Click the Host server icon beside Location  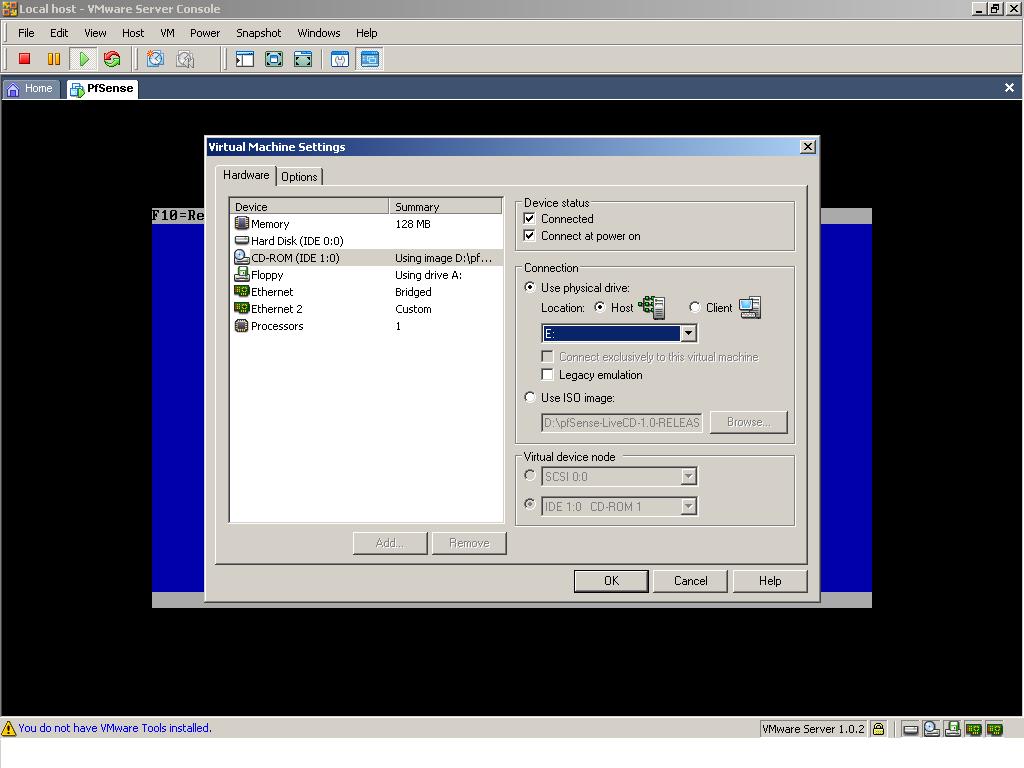coord(652,308)
